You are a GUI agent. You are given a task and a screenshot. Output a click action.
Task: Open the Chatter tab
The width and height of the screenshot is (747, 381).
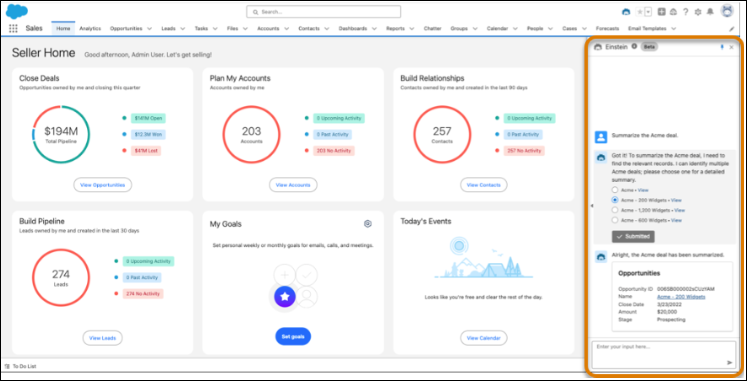tap(433, 29)
